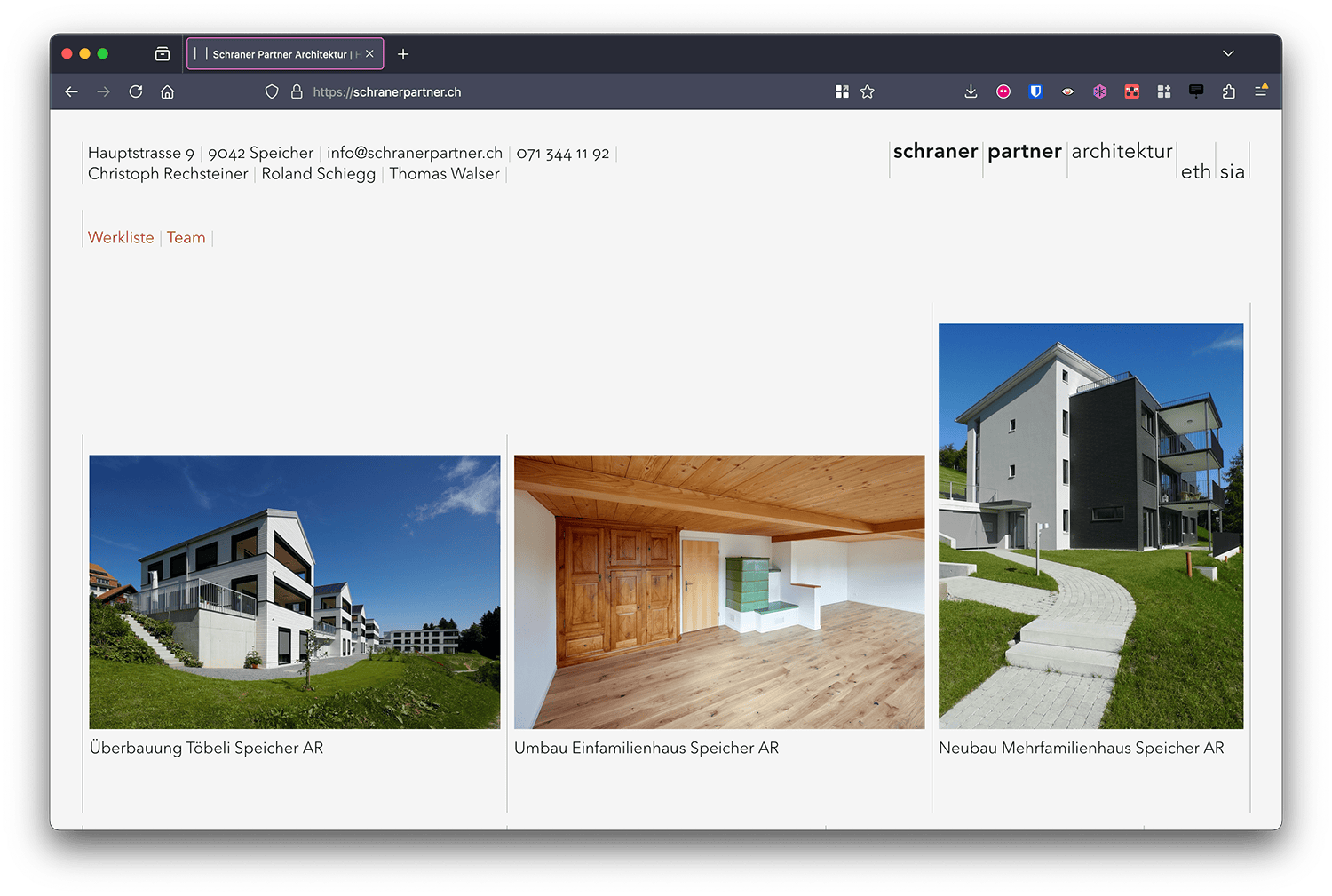Open the Umbau Einfamilienhaus Speicher photo
Image resolution: width=1332 pixels, height=896 pixels.
pyautogui.click(x=718, y=591)
